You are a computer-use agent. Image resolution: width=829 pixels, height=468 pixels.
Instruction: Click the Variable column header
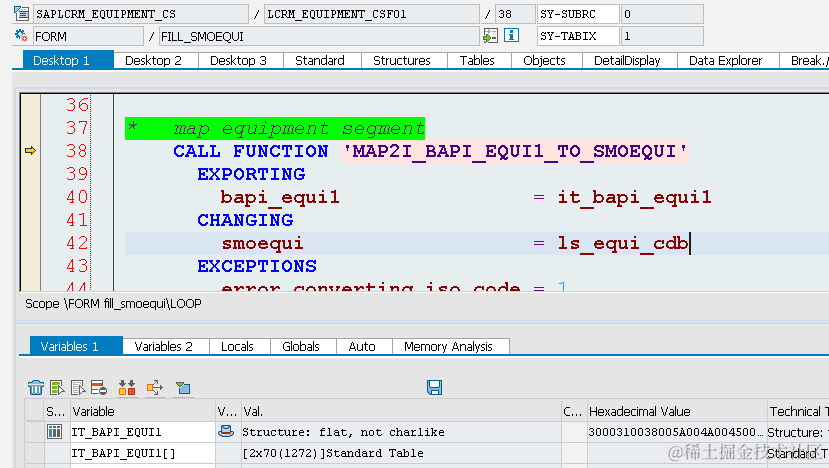142,411
